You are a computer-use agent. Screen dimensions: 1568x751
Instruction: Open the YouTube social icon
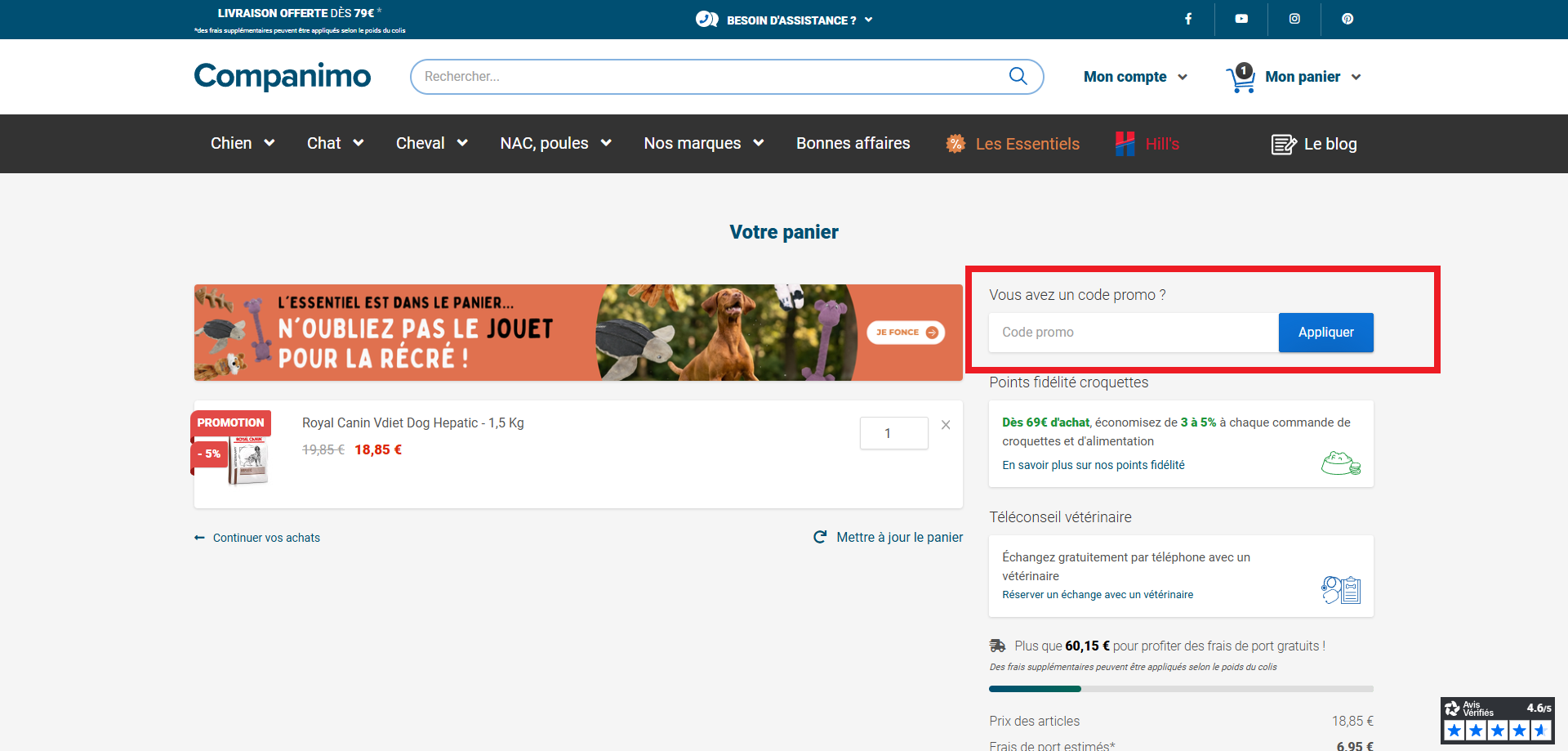(x=1241, y=19)
